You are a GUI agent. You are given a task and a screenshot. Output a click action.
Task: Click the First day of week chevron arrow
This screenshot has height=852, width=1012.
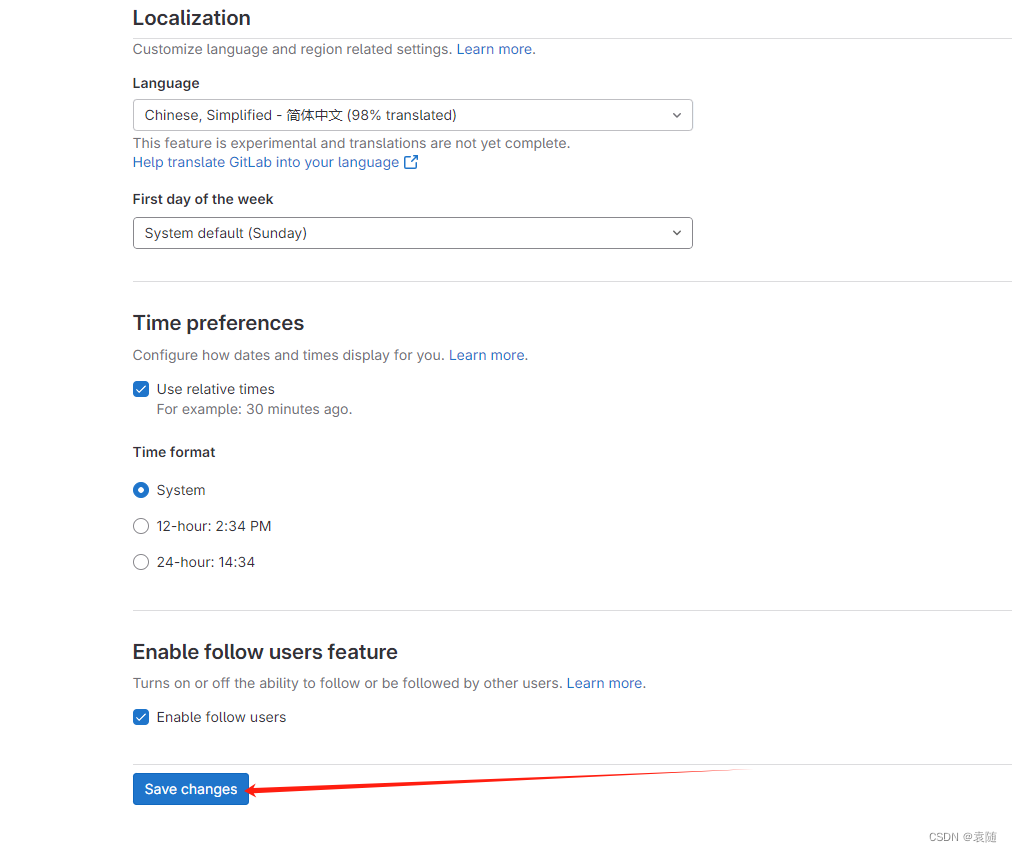pos(676,233)
